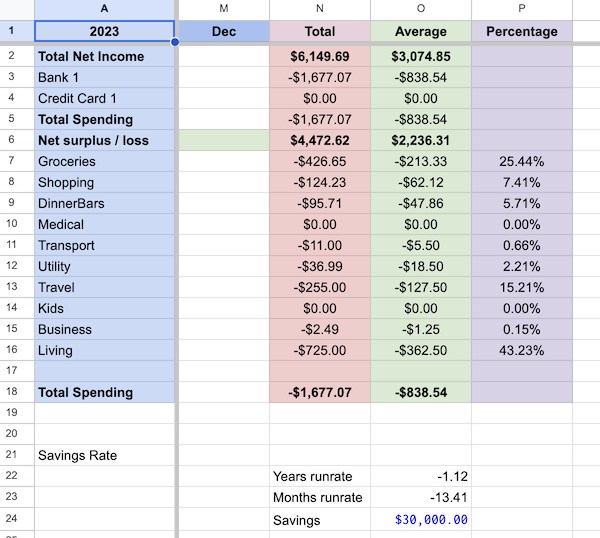
Task: Select the $4,472.62 net surplus cell
Action: [x=320, y=140]
